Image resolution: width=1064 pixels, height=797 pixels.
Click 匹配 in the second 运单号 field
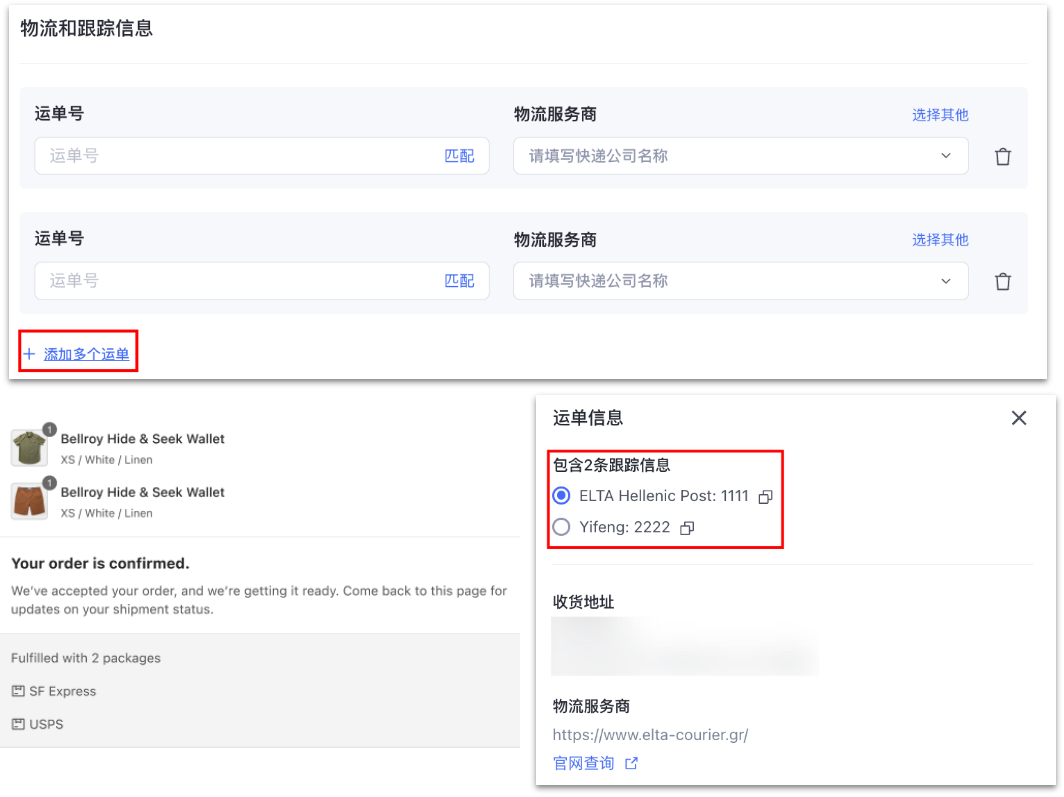pos(459,281)
